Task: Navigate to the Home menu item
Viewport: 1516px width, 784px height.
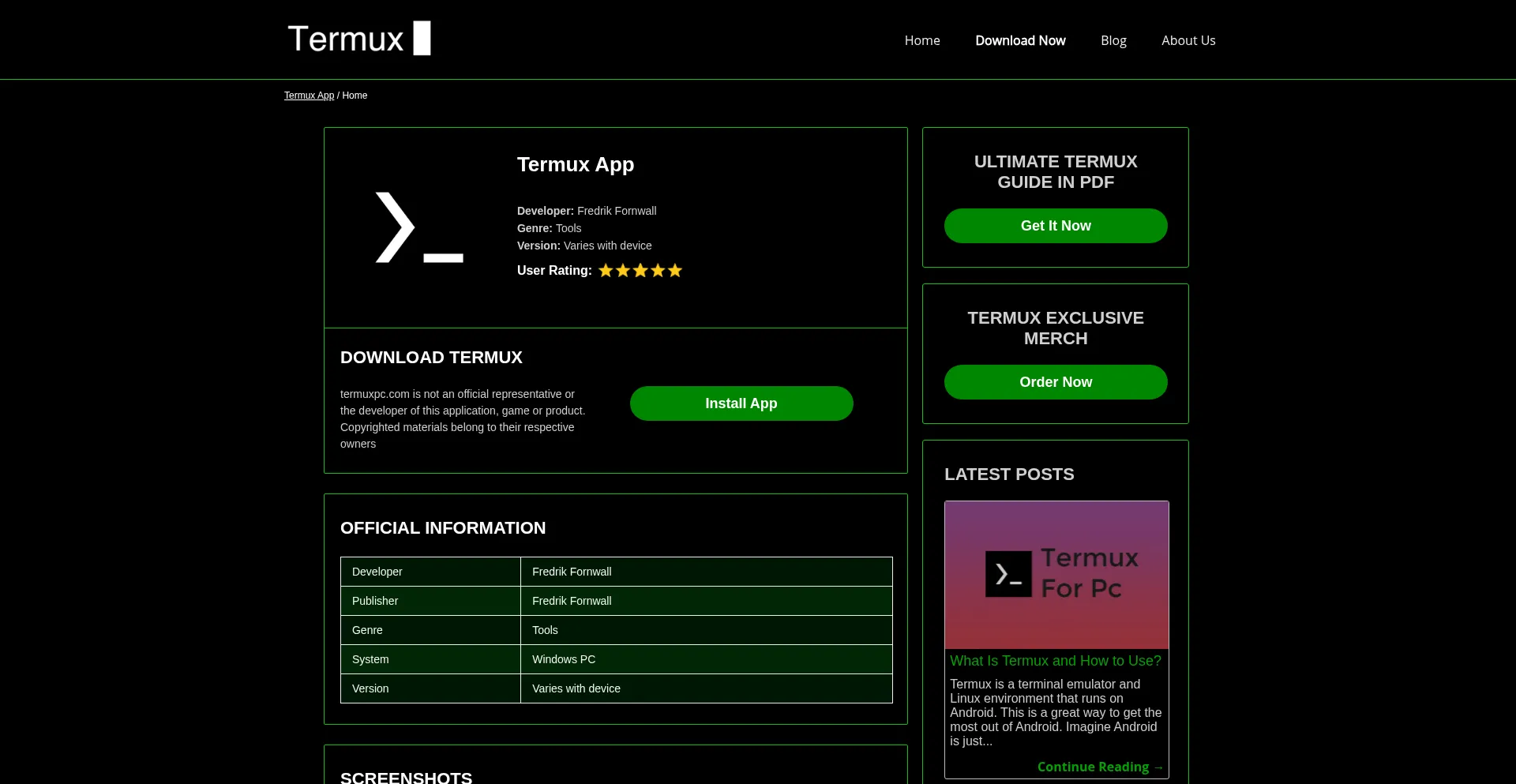Action: [921, 39]
